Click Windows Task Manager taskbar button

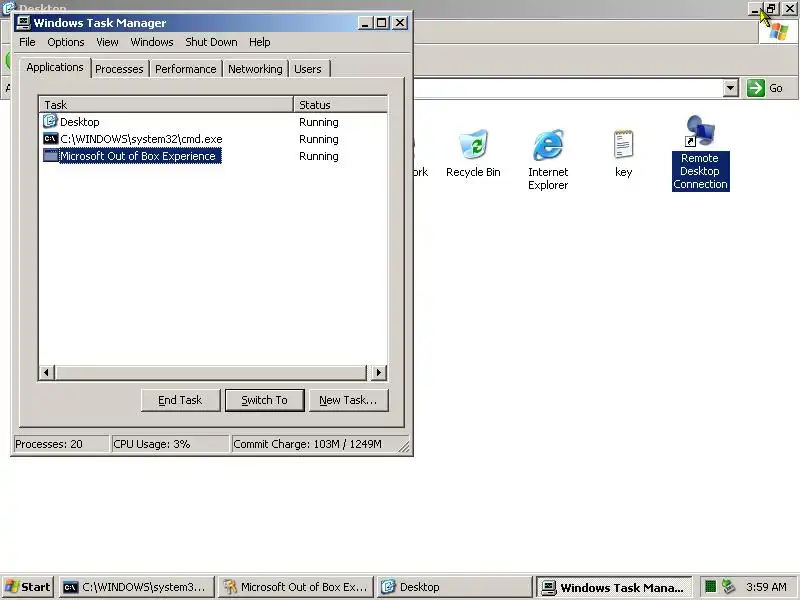pos(614,587)
